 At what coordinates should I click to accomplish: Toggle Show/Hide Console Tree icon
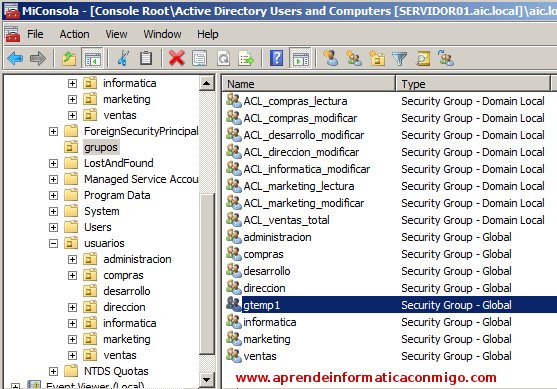point(92,58)
